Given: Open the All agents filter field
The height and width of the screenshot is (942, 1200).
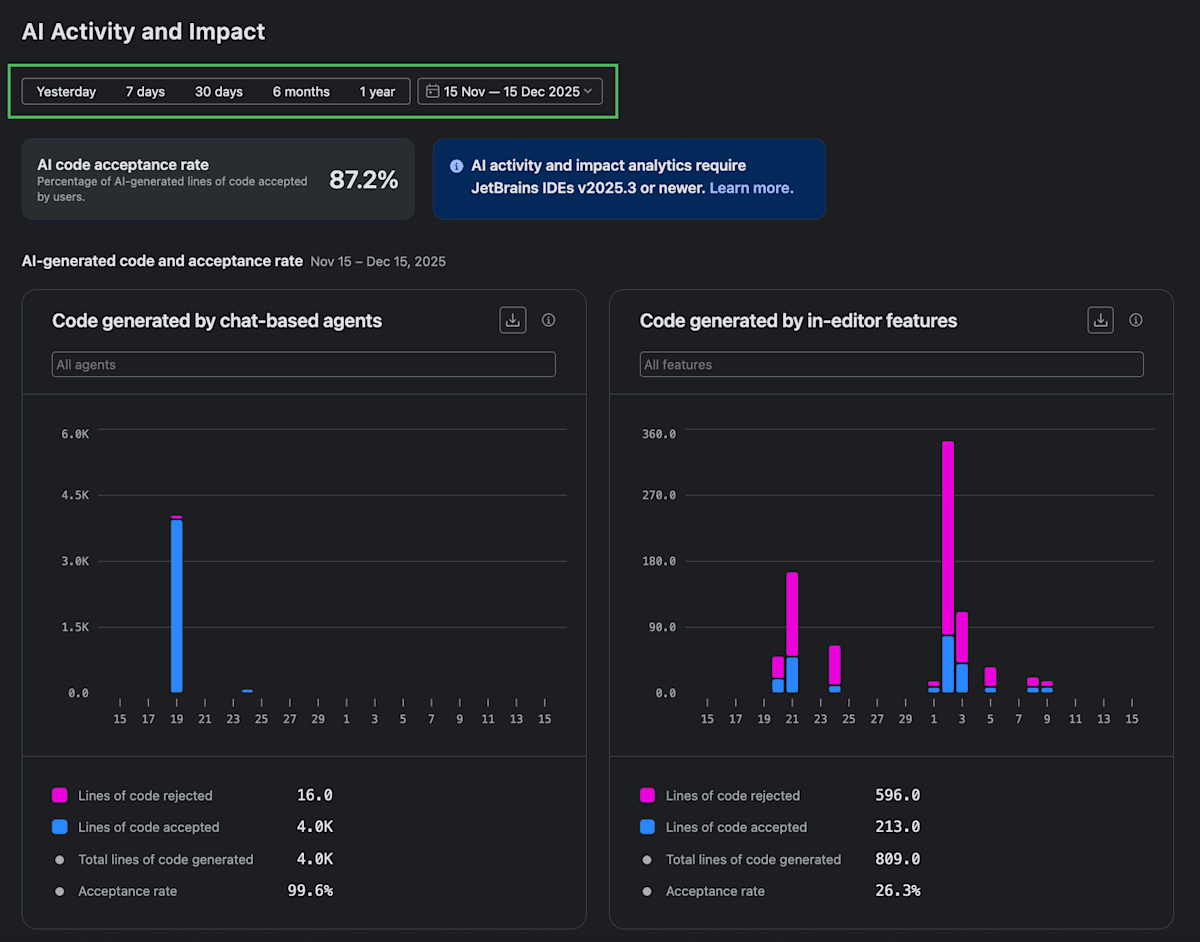Looking at the screenshot, I should coord(303,364).
